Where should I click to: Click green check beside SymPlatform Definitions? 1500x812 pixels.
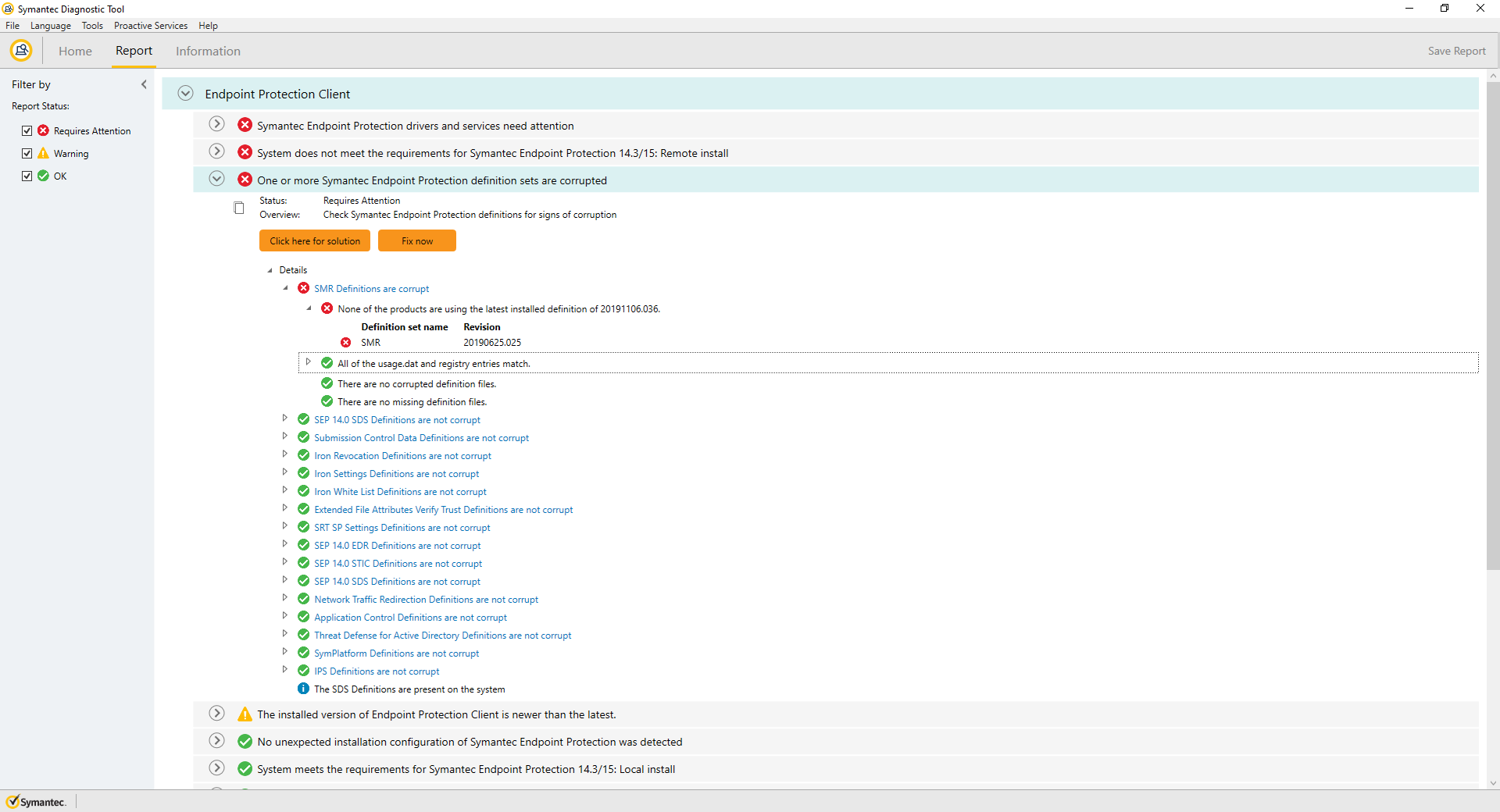click(x=303, y=653)
